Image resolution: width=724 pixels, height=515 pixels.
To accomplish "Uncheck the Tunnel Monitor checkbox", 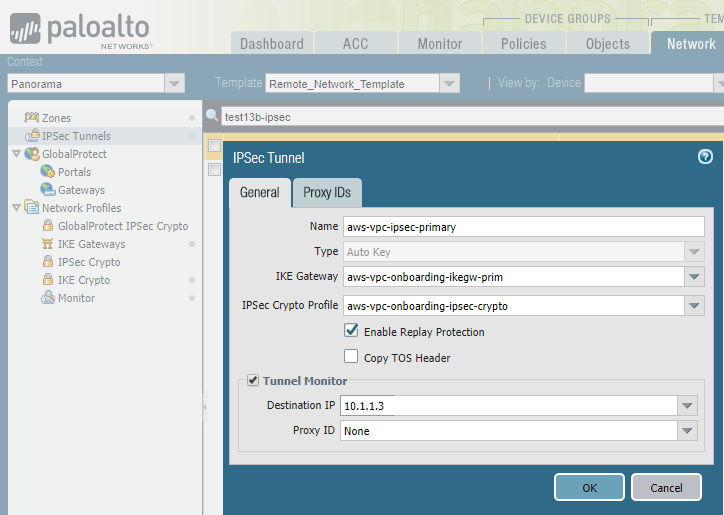I will click(253, 380).
